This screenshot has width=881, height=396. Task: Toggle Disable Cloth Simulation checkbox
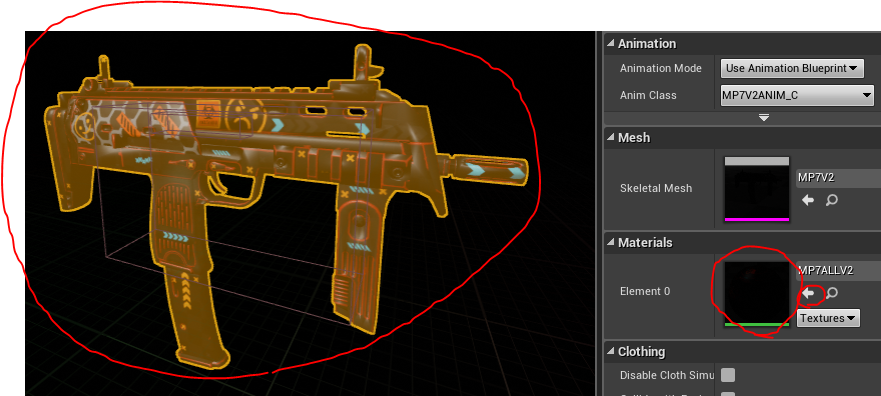tap(728, 375)
